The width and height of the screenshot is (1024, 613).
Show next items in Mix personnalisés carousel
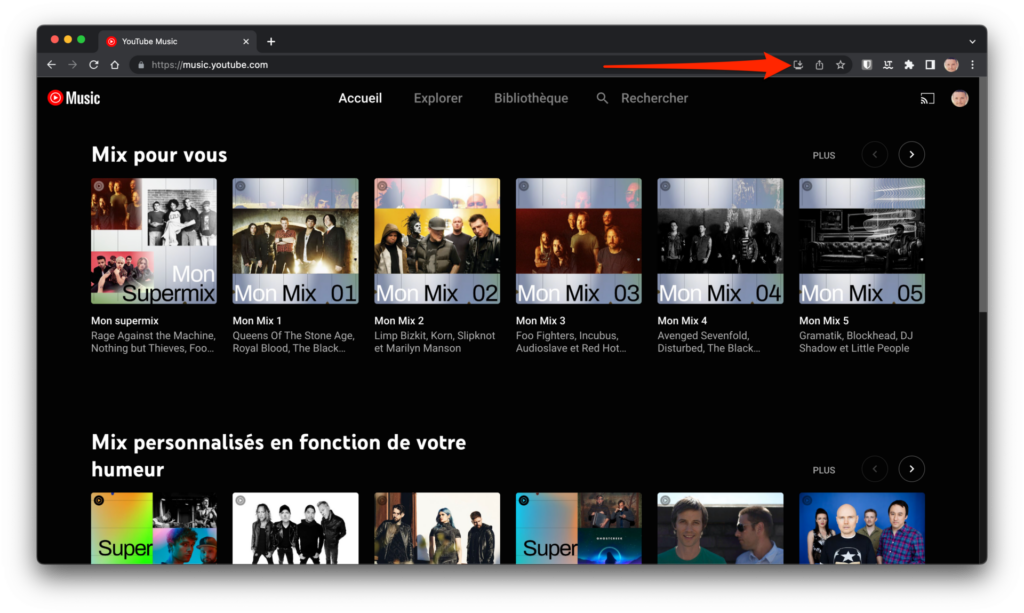tap(912, 469)
